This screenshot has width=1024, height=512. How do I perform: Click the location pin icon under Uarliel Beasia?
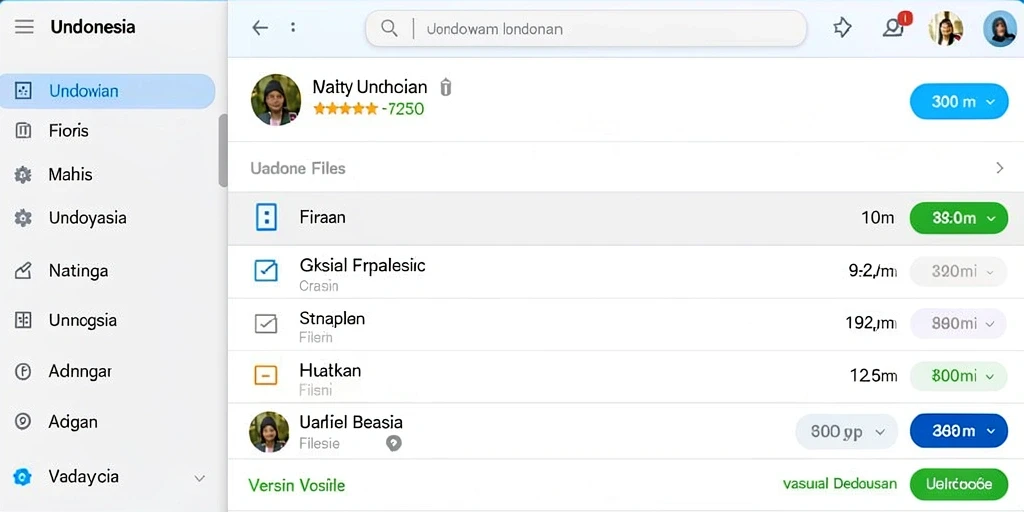coord(393,443)
